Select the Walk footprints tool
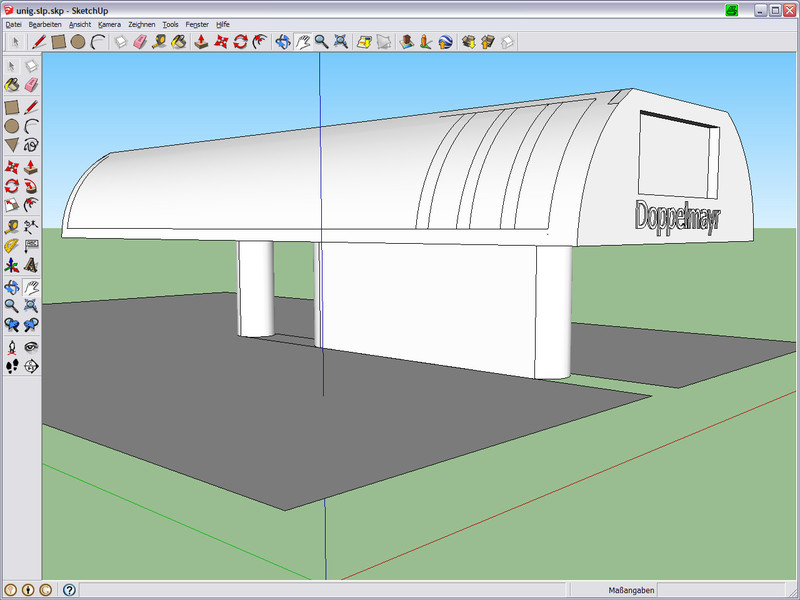The image size is (800, 600). (x=12, y=366)
